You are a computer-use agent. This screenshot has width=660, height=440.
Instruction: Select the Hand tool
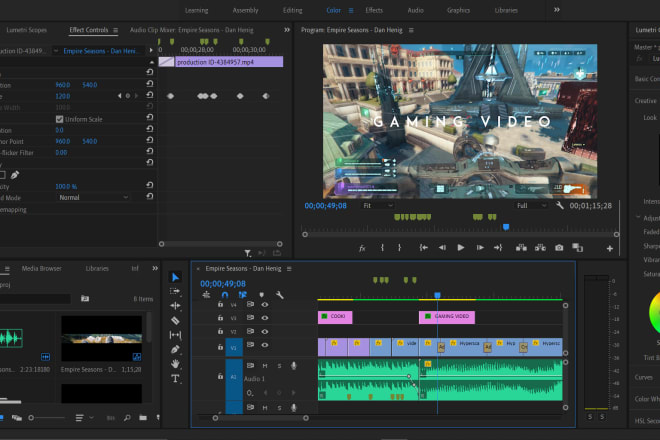pyautogui.click(x=175, y=363)
